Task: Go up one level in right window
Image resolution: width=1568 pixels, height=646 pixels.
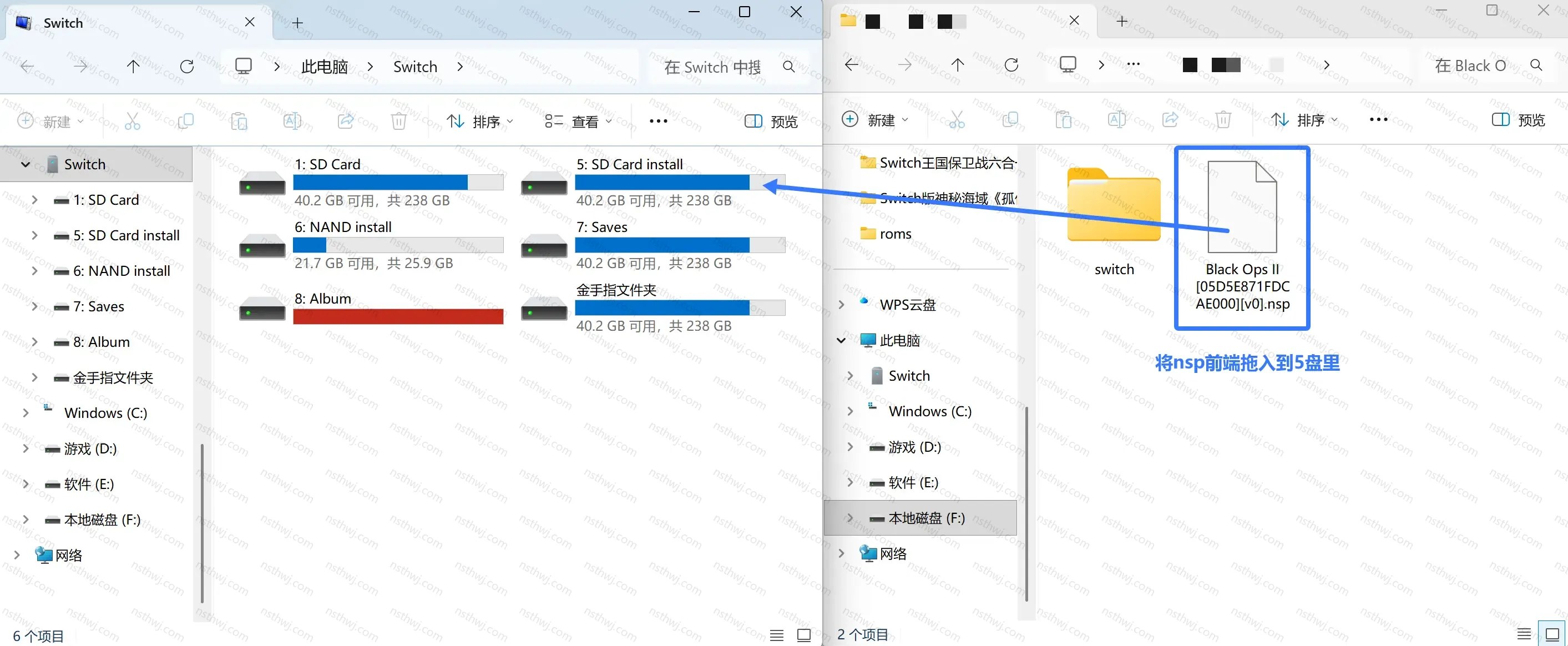Action: 958,64
